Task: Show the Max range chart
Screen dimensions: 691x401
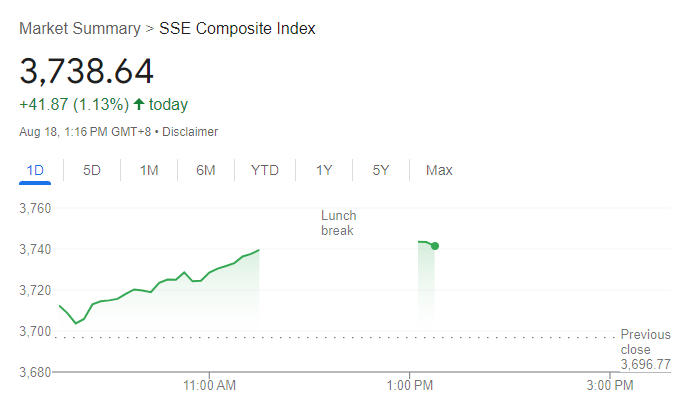Action: point(439,170)
